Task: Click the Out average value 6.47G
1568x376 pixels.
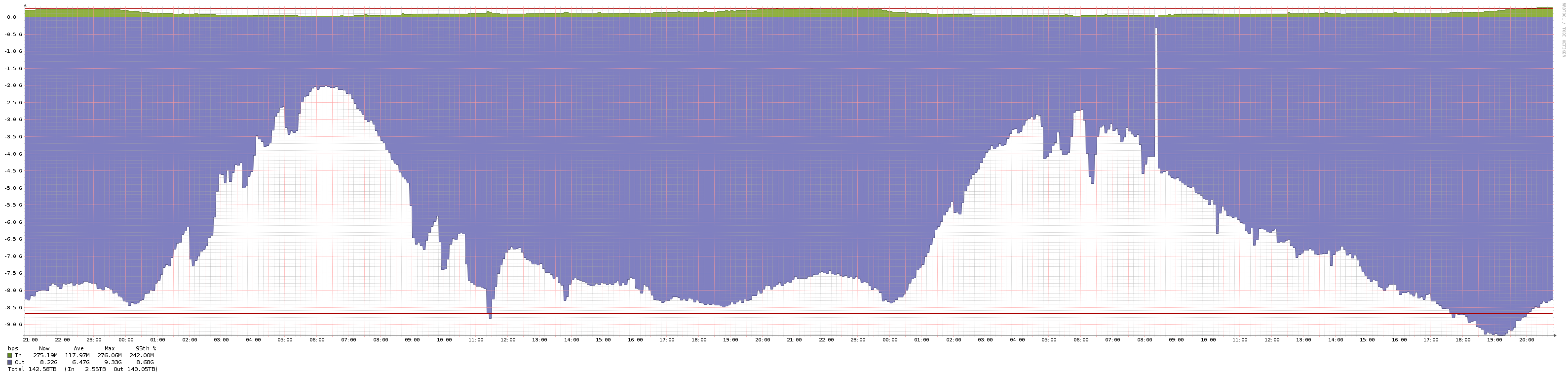Action: (81, 362)
